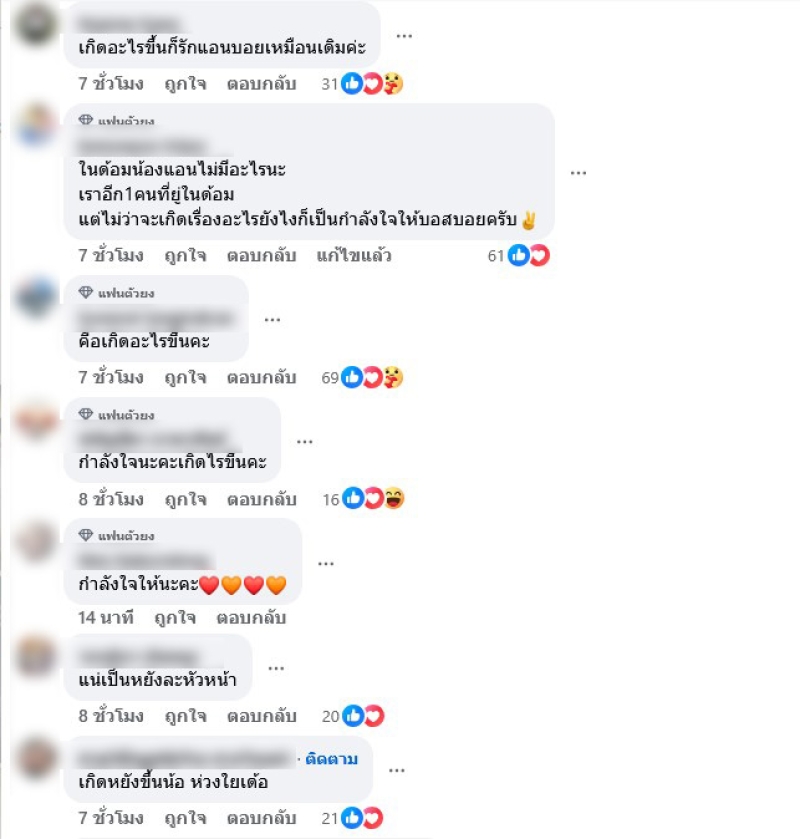Click the laughing reaction emoji on the 16-reaction comment
The width and height of the screenshot is (800, 839).
click(394, 498)
